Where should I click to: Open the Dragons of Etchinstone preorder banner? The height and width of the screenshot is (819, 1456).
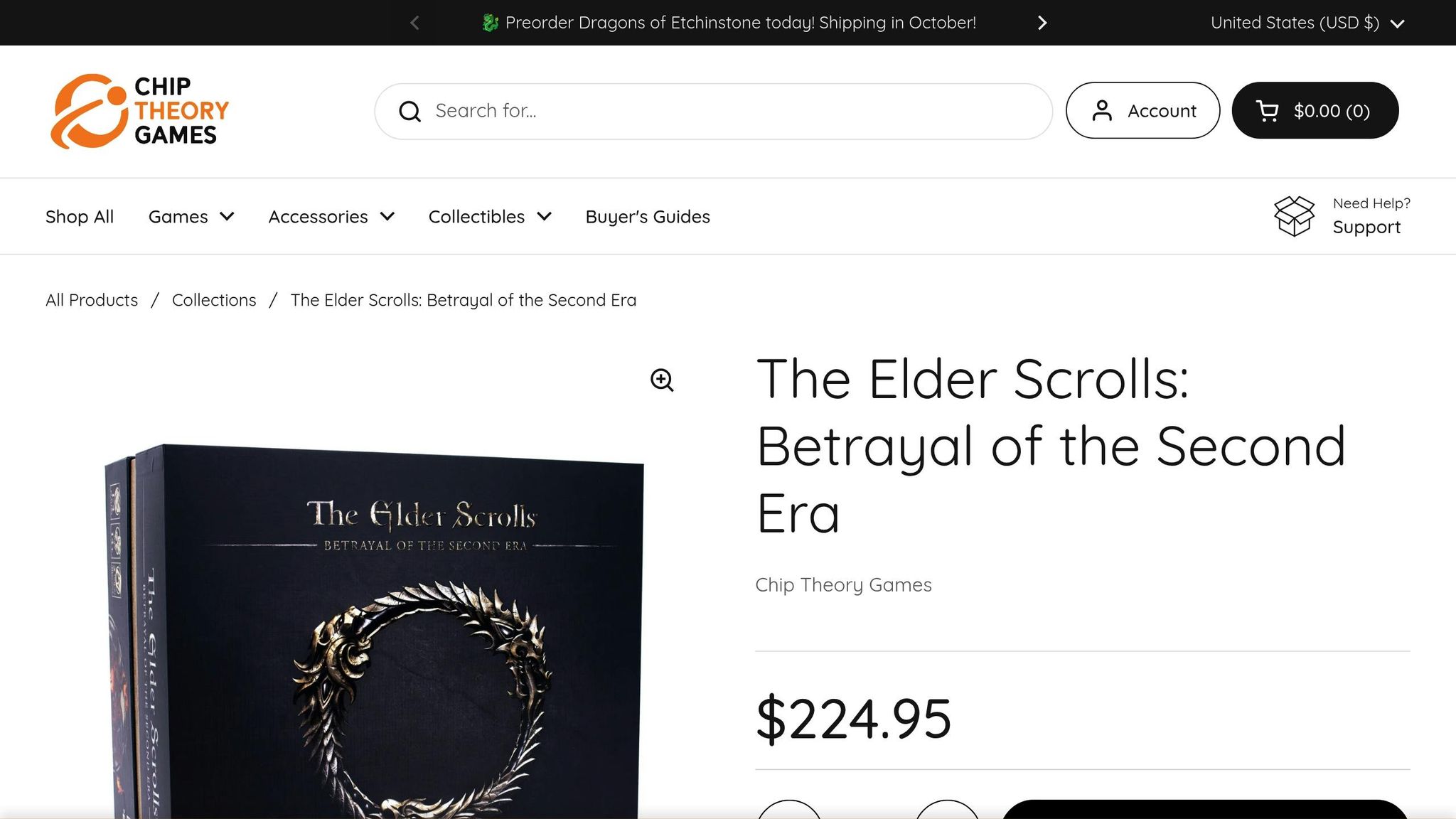pyautogui.click(x=731, y=22)
